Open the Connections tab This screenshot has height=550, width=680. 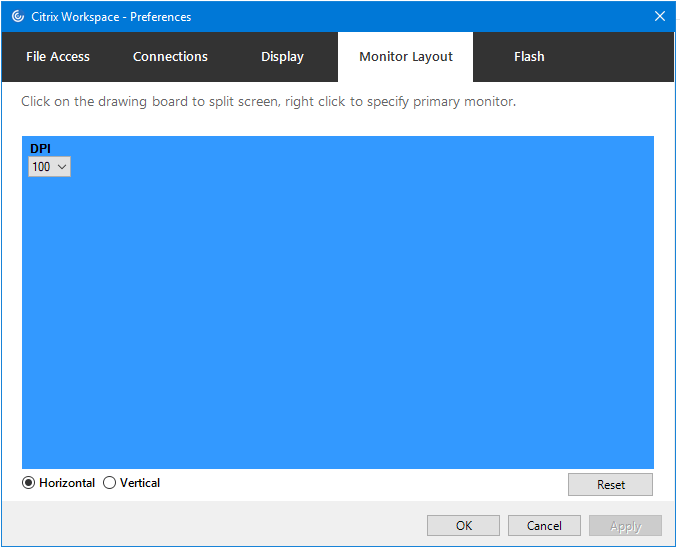click(x=170, y=57)
